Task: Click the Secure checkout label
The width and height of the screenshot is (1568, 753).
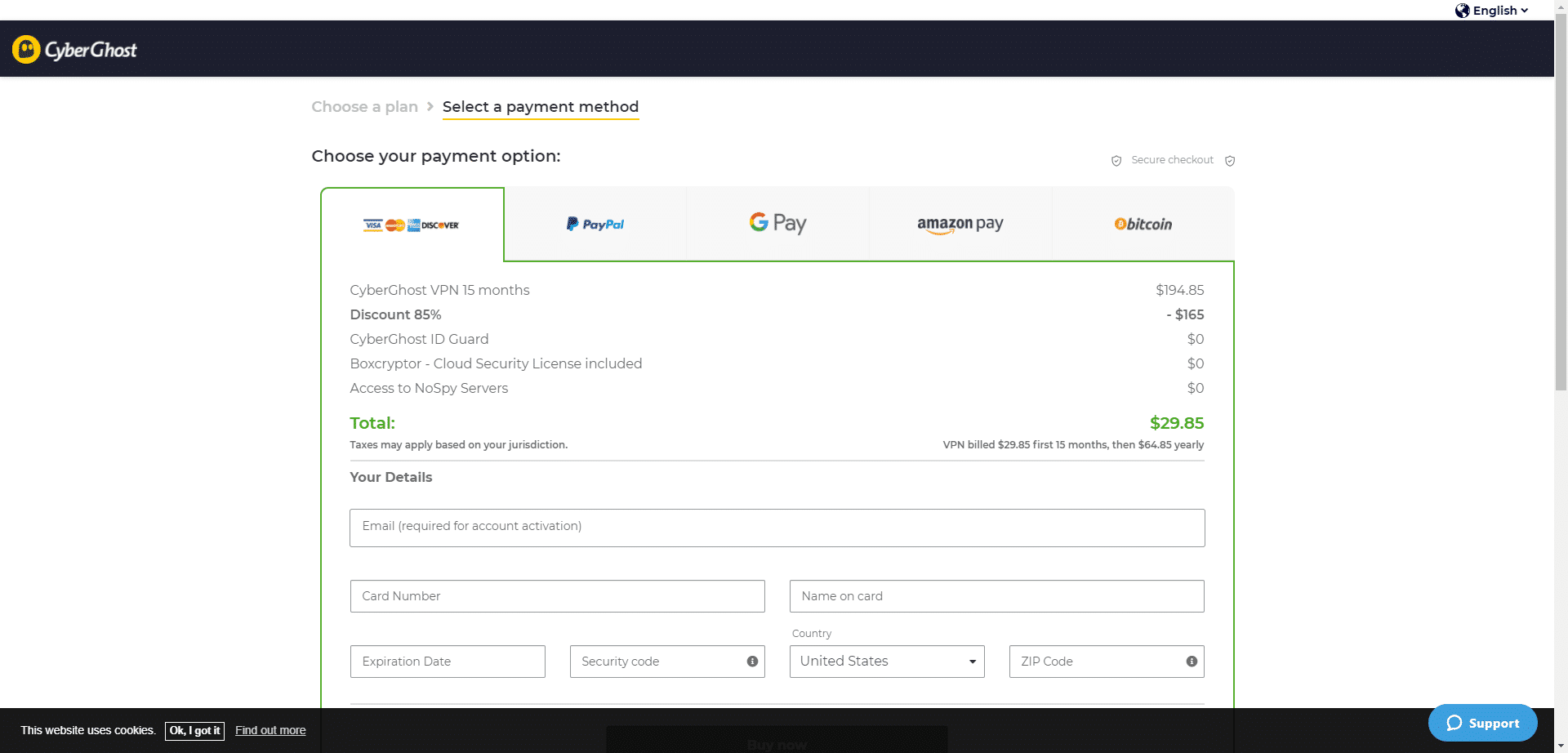Action: [x=1172, y=160]
